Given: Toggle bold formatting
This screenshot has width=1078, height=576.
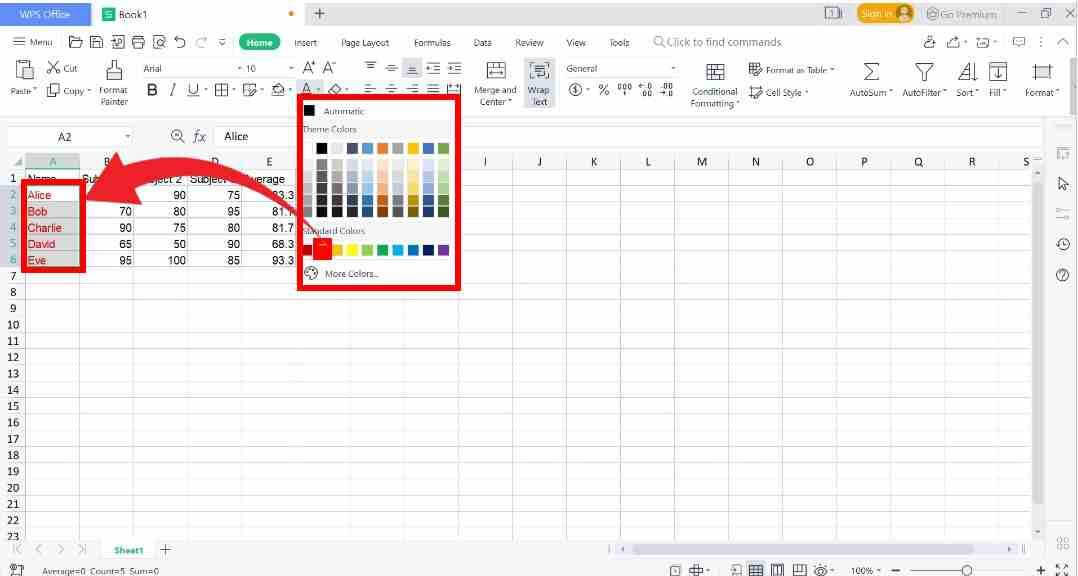Looking at the screenshot, I should (151, 89).
